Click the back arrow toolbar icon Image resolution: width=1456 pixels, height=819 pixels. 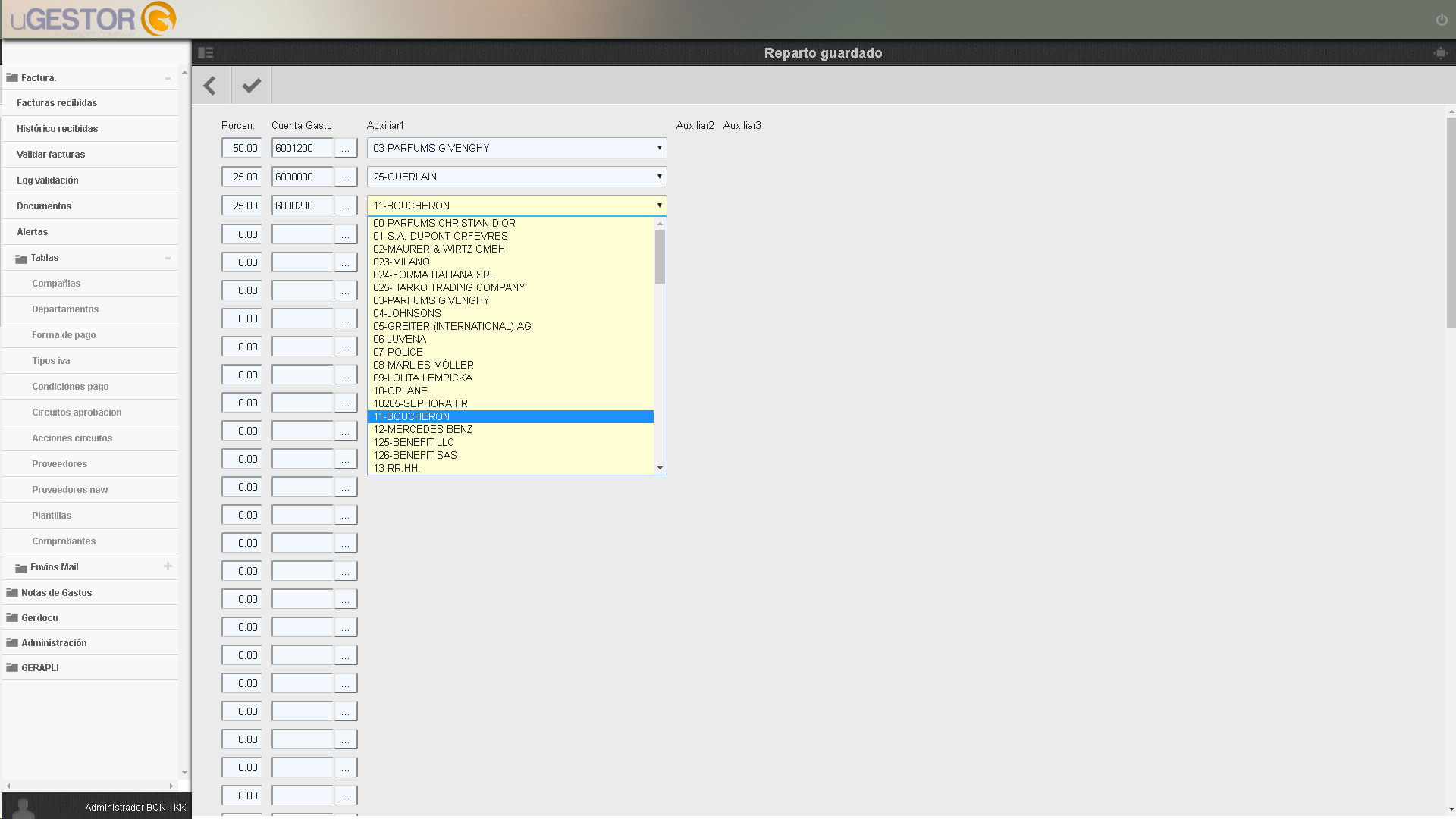point(211,86)
